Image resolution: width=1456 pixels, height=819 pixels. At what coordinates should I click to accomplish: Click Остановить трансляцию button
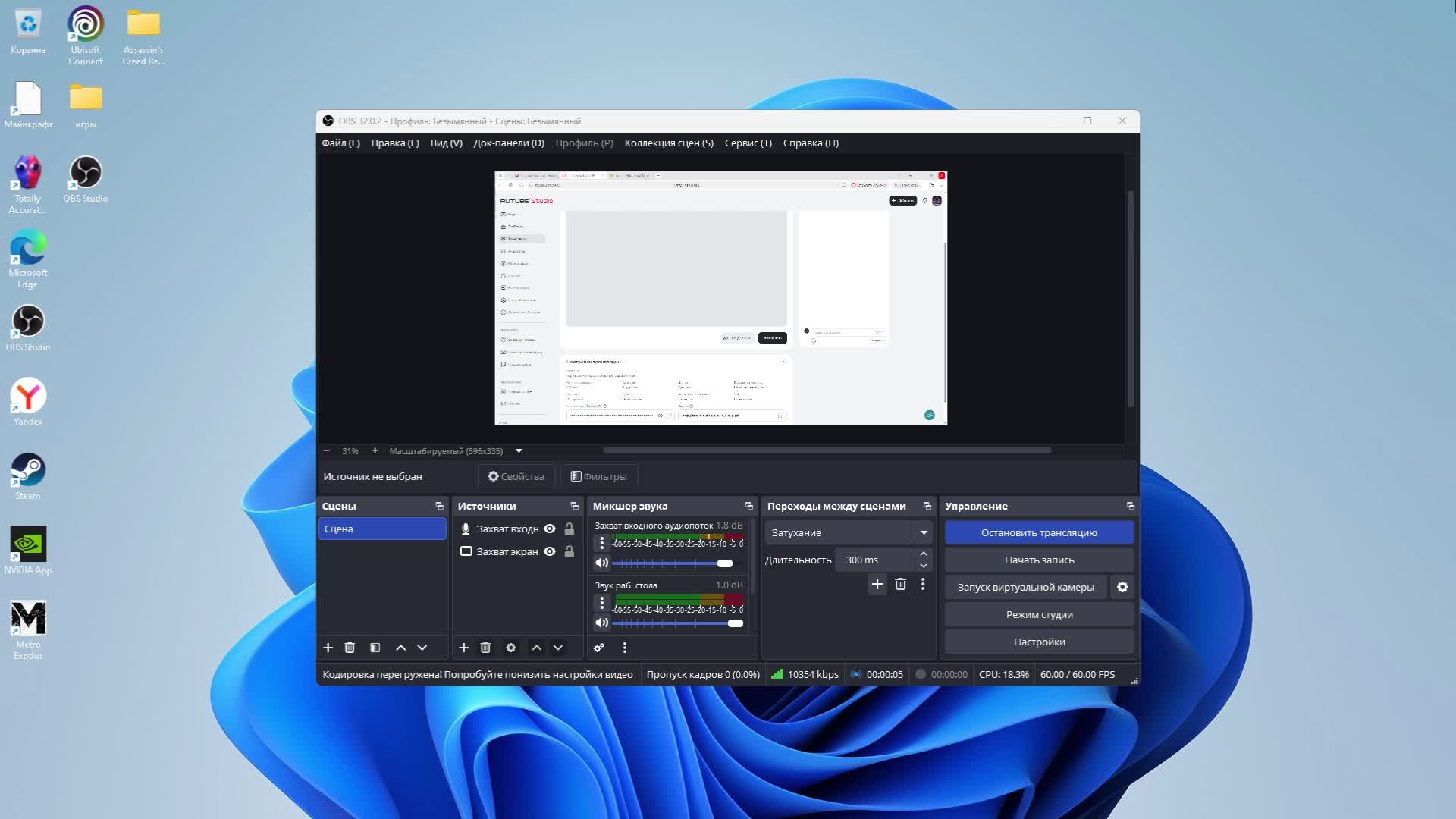1039,532
